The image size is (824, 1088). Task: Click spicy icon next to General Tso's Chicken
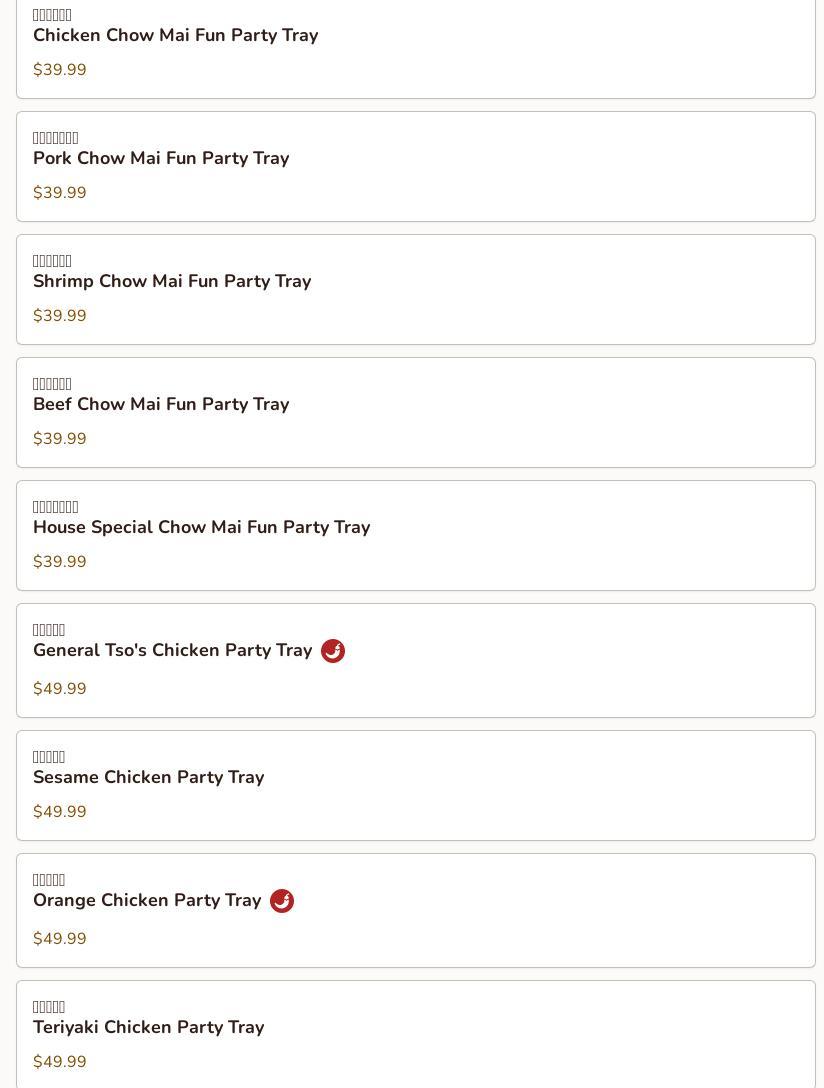click(333, 651)
